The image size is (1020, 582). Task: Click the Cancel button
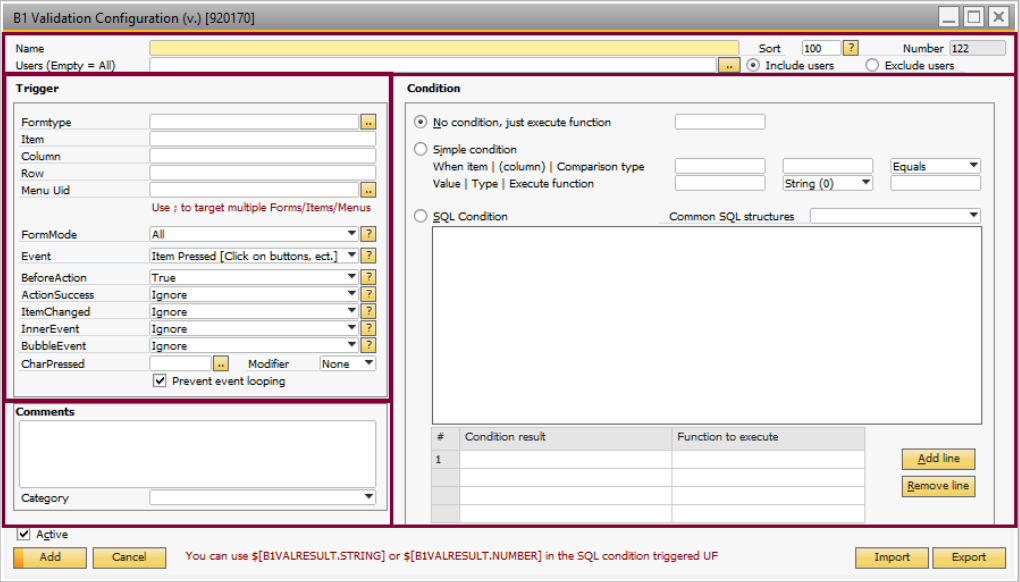point(129,557)
